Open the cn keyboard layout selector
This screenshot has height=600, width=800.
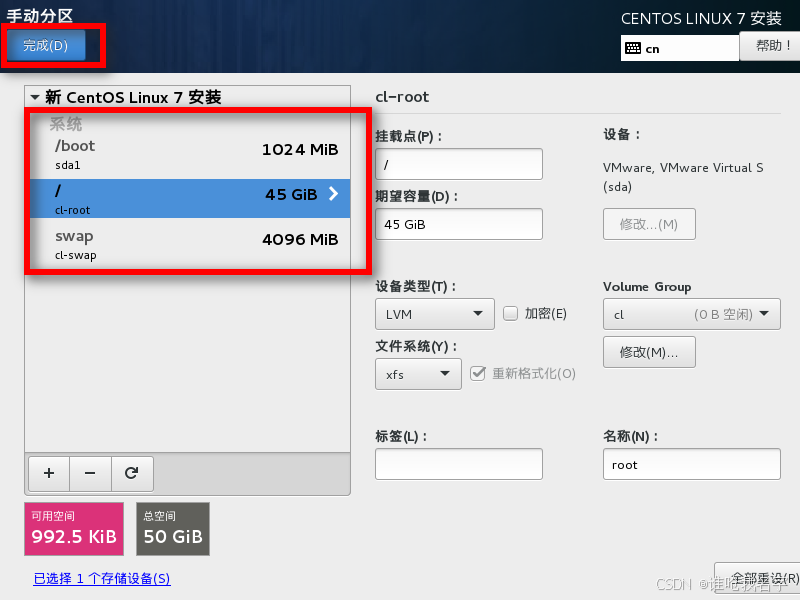(680, 48)
